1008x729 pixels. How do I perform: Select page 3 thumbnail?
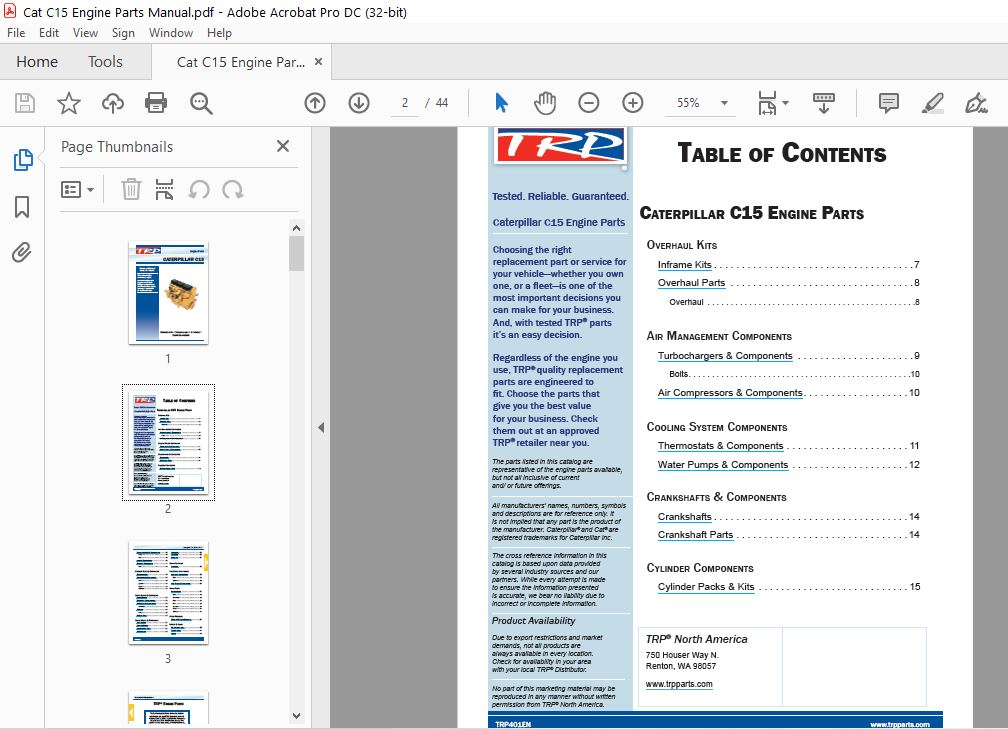[x=168, y=593]
